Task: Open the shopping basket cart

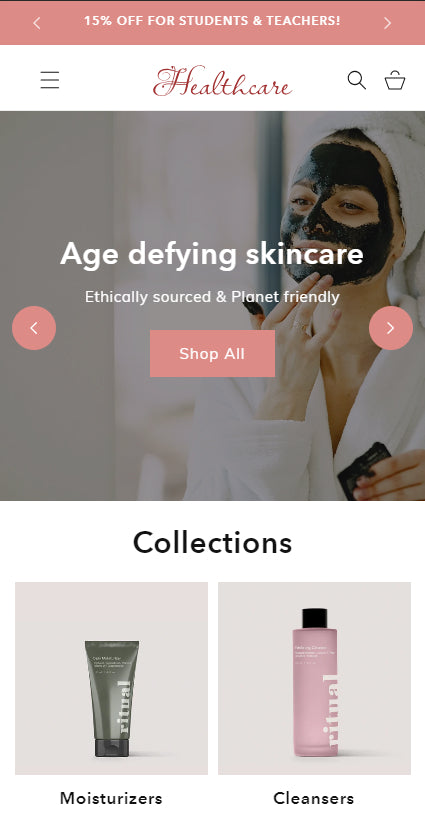Action: [x=395, y=80]
